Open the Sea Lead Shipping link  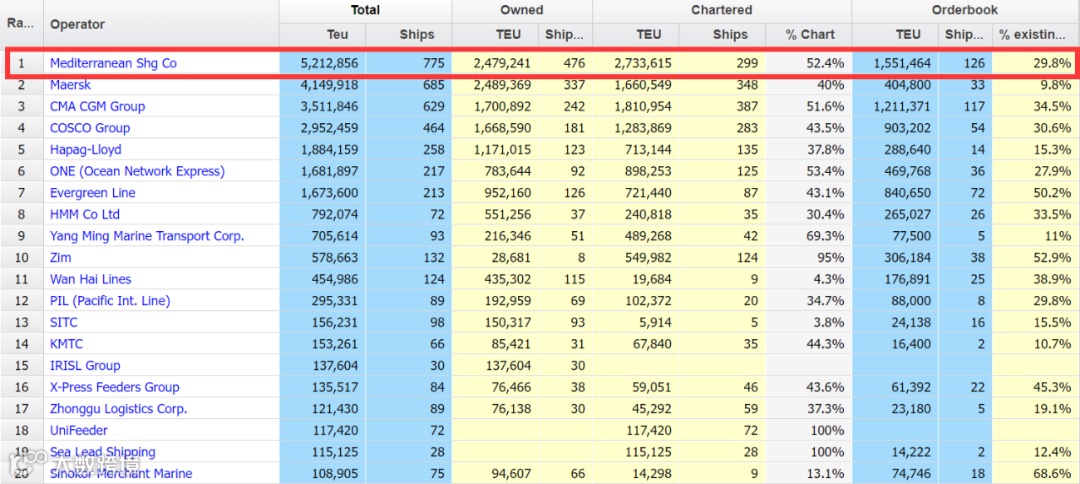click(102, 452)
